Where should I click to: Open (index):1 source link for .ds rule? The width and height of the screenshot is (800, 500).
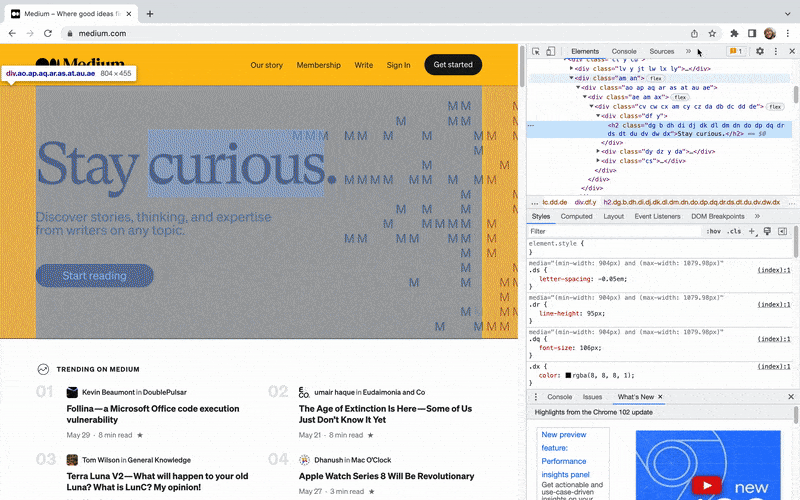773,270
